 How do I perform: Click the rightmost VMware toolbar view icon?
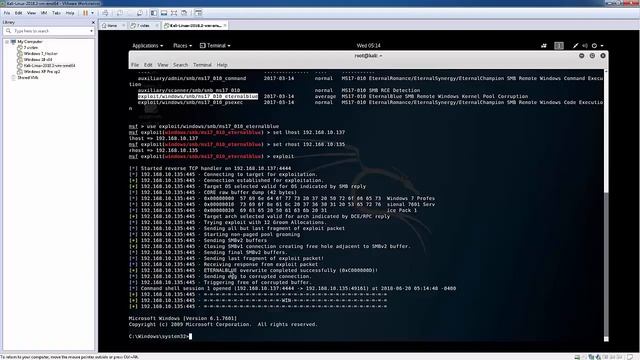198,13
